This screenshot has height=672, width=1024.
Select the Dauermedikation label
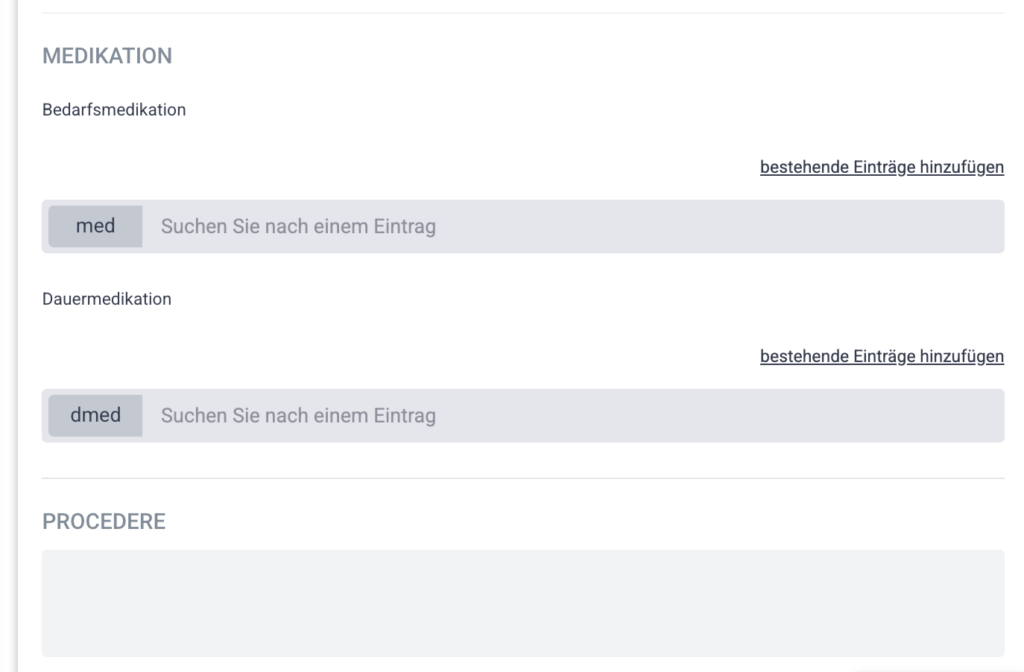point(107,299)
